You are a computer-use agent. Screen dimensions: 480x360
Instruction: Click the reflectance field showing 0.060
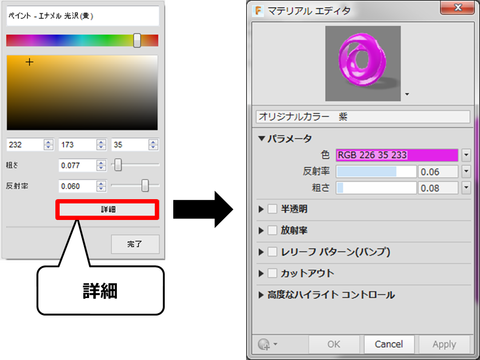pyautogui.click(x=77, y=186)
